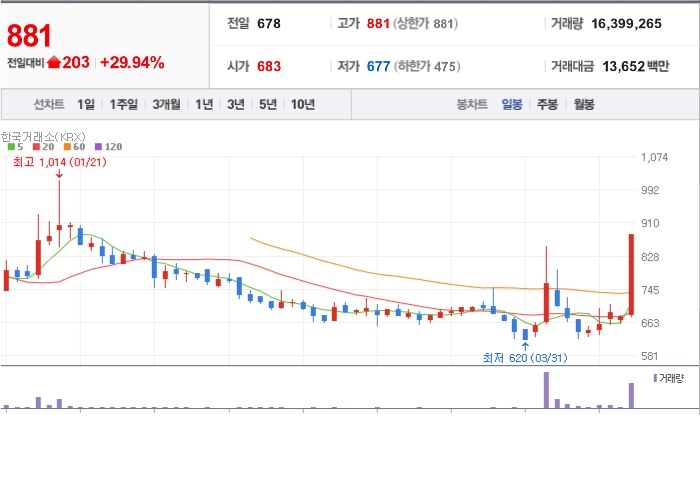This screenshot has height=490, width=700.
Task: Click the 828 price axis label
Action: point(650,257)
